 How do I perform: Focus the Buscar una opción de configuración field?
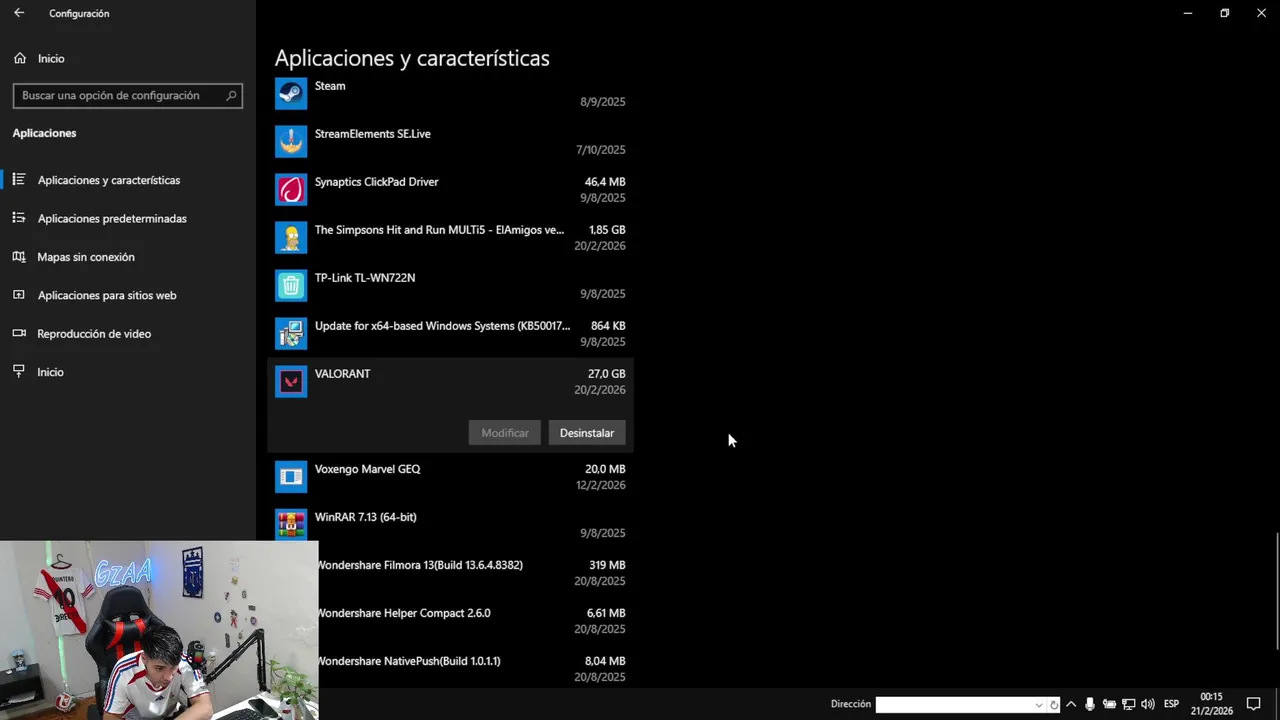[x=127, y=96]
